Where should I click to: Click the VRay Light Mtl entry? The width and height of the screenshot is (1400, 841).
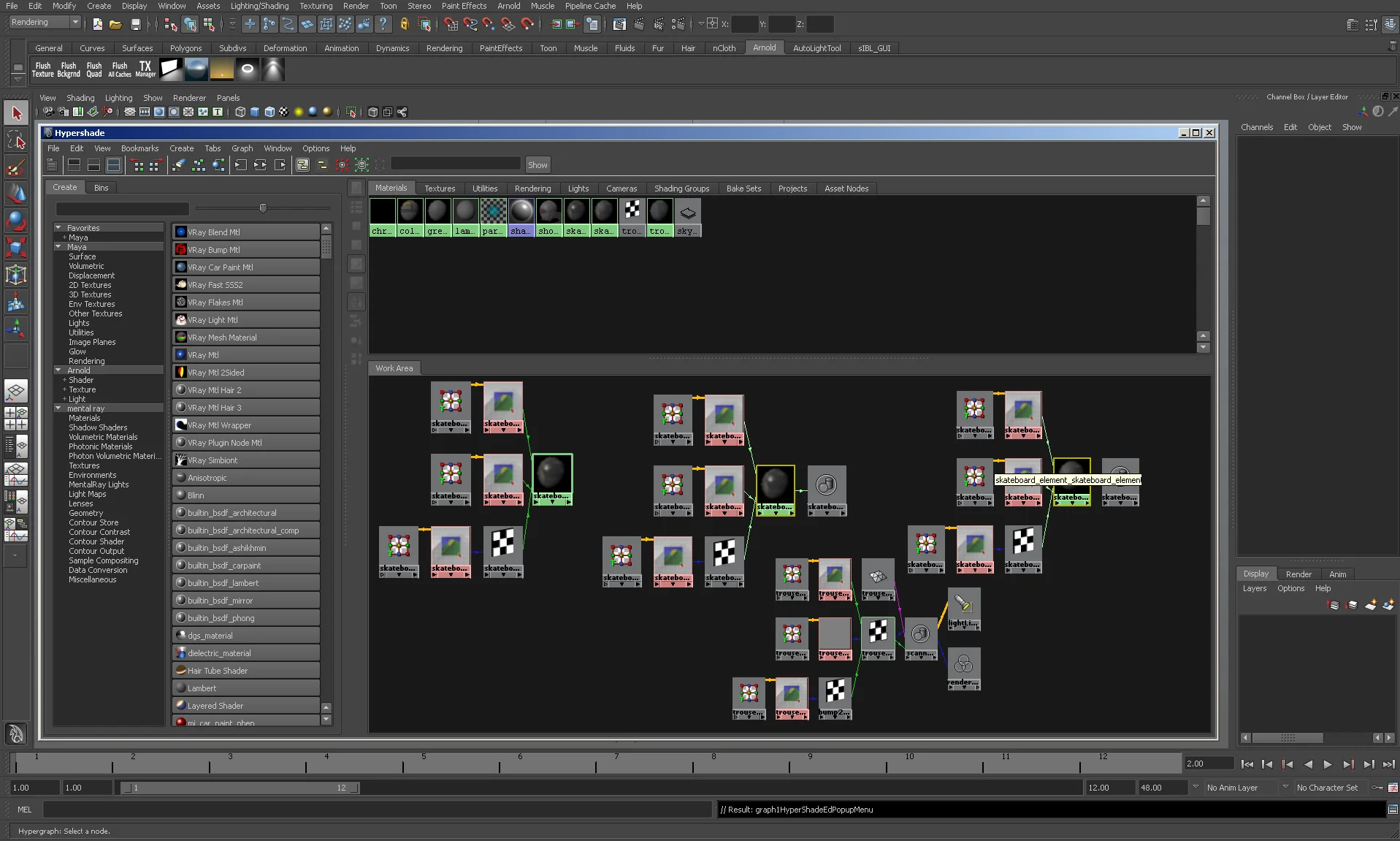pos(246,320)
